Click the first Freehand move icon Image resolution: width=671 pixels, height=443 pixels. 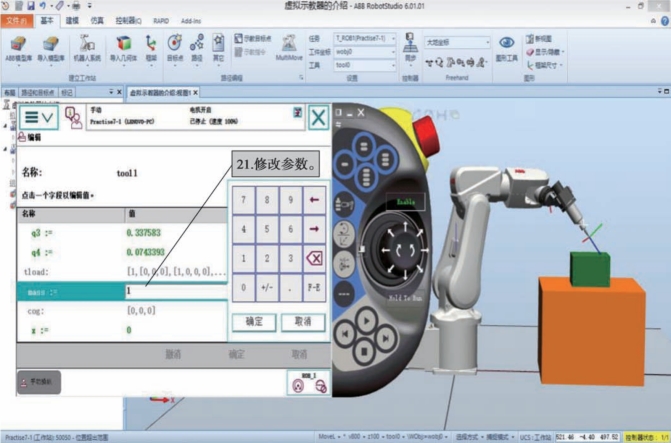point(429,63)
